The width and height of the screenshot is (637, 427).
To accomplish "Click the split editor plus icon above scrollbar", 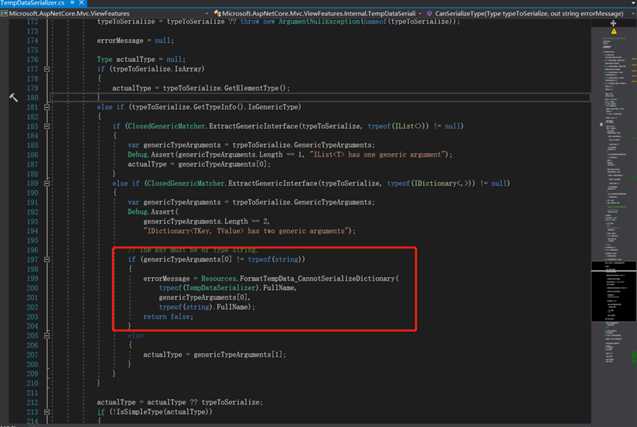I will (613, 23).
